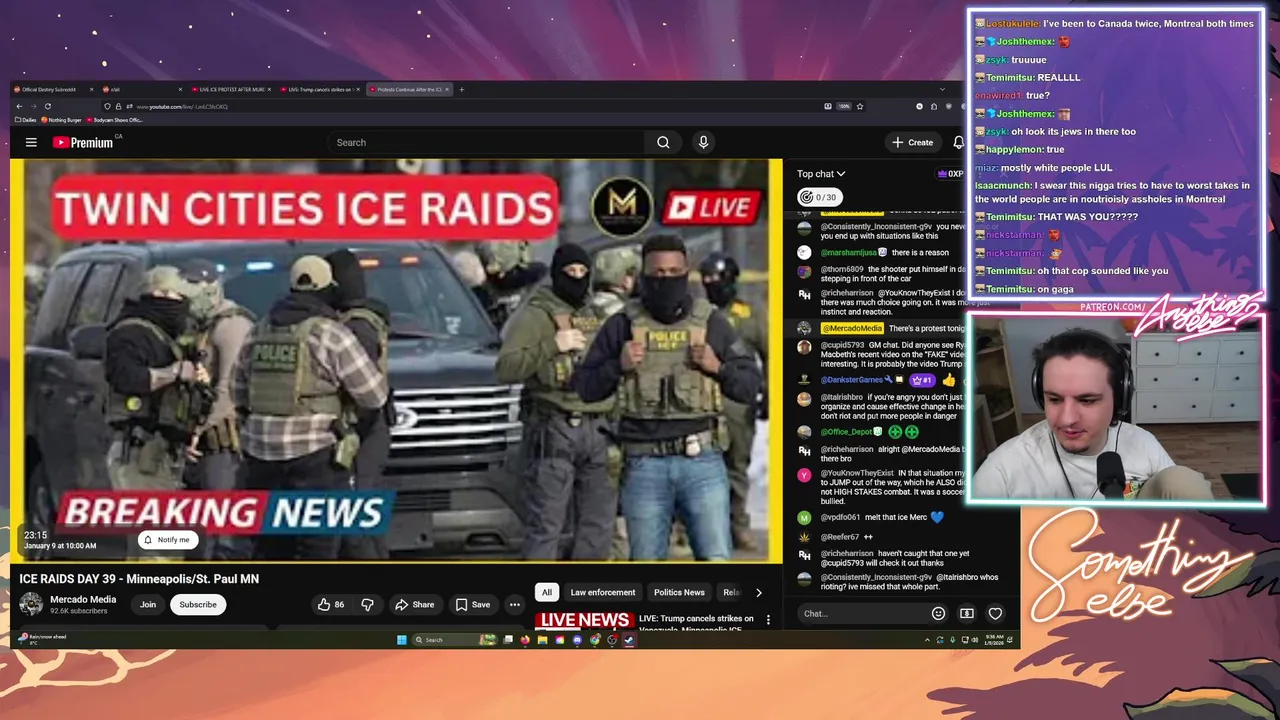The image size is (1280, 720).
Task: Open the @DanksterGames chat username
Action: coord(852,380)
